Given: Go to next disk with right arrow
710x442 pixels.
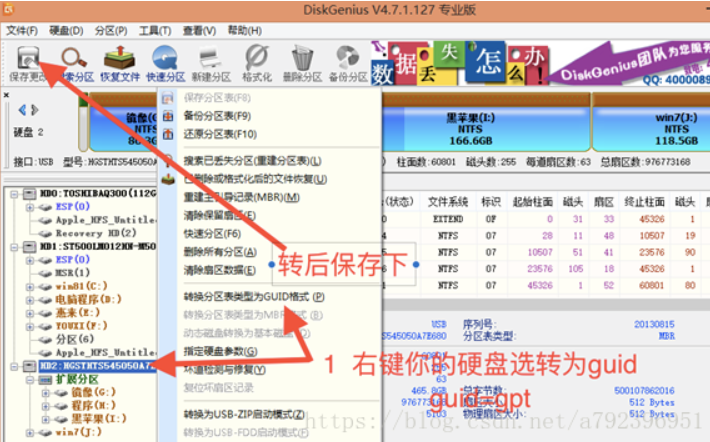Looking at the screenshot, I should pos(34,110).
